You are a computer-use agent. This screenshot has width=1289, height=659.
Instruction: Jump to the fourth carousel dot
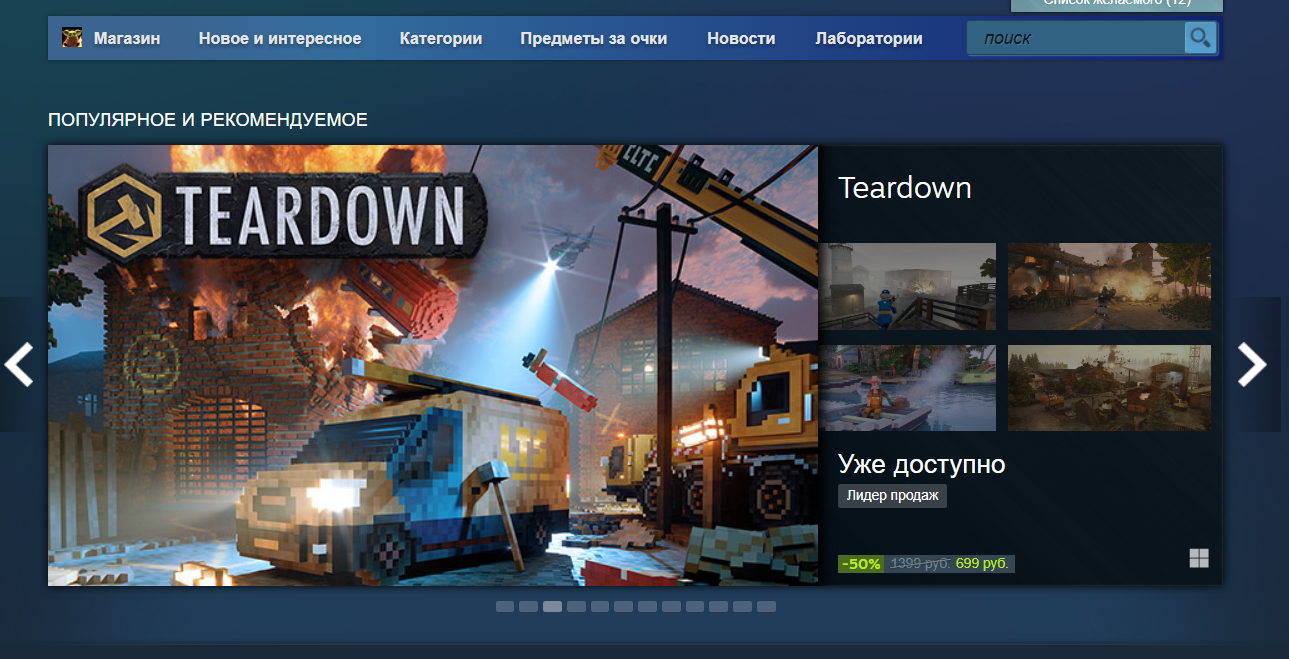(x=576, y=606)
